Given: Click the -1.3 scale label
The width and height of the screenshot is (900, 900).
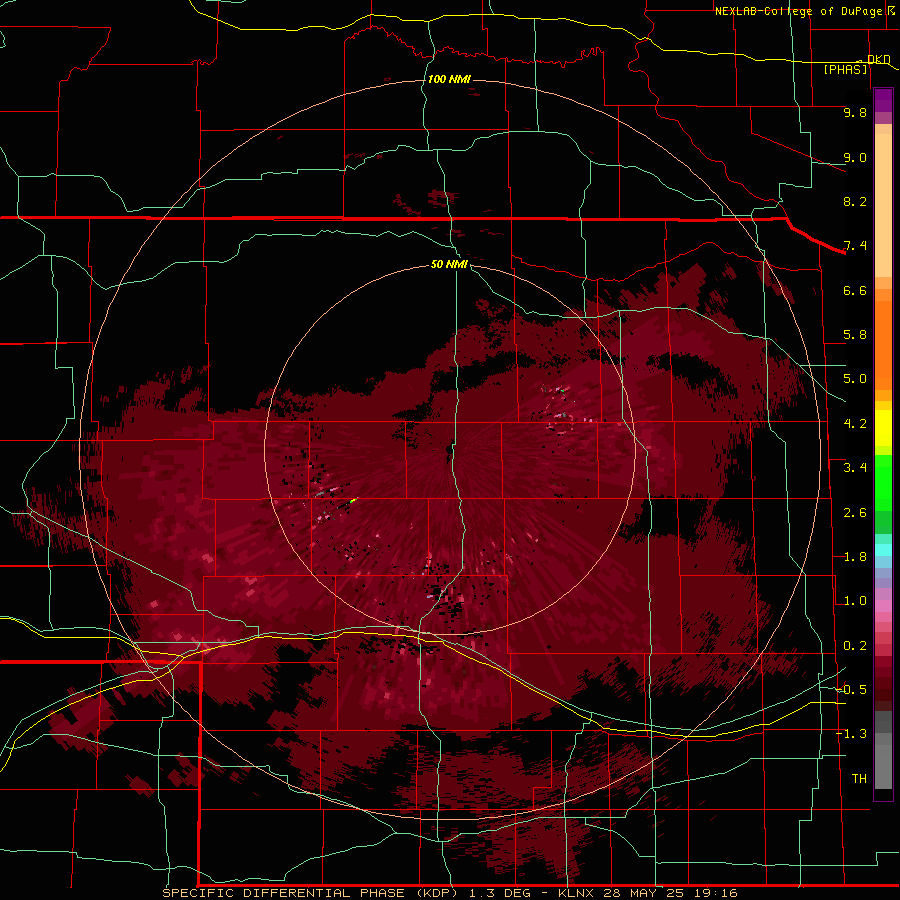Looking at the screenshot, I should 851,734.
